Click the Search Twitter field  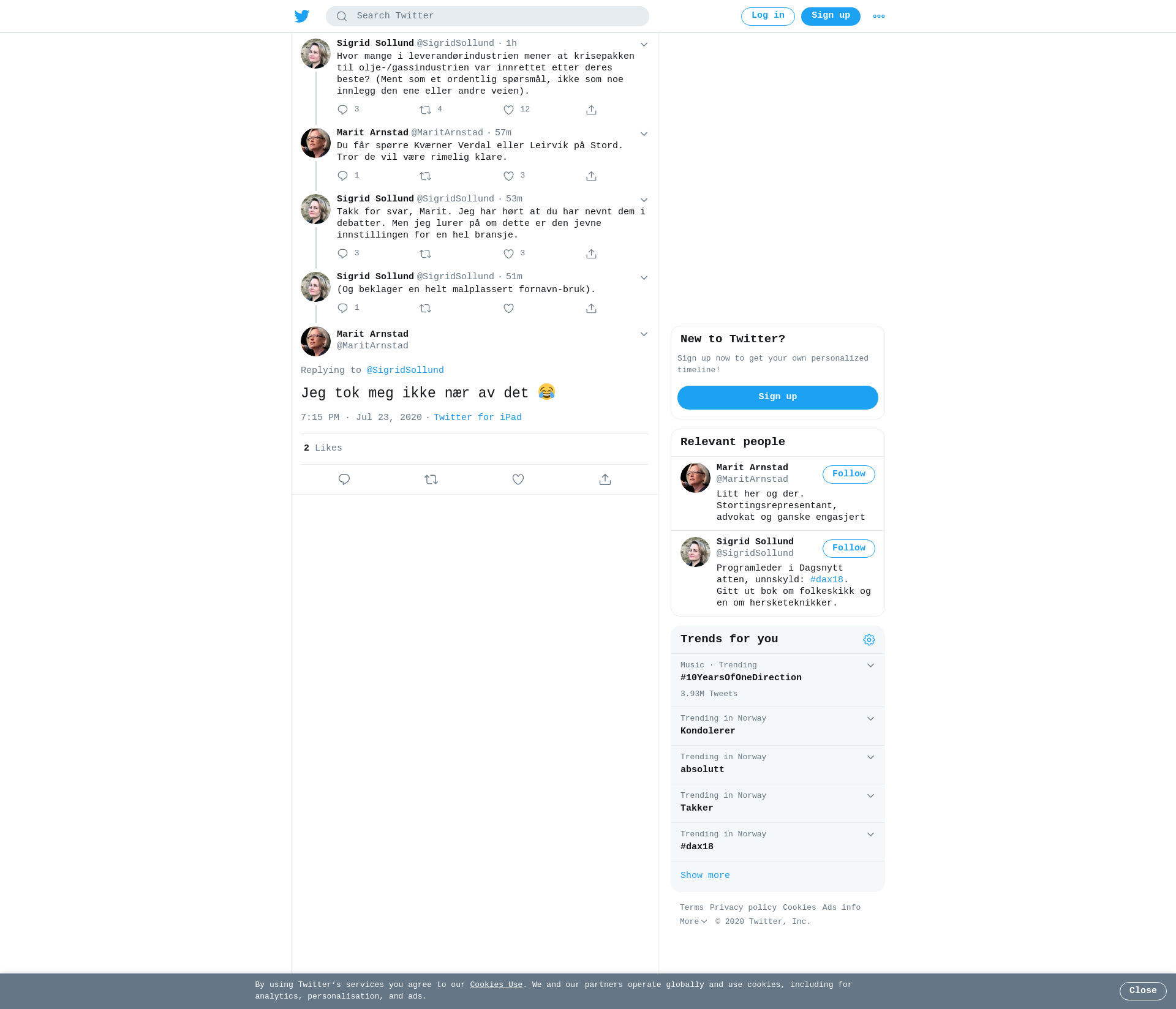coord(488,16)
